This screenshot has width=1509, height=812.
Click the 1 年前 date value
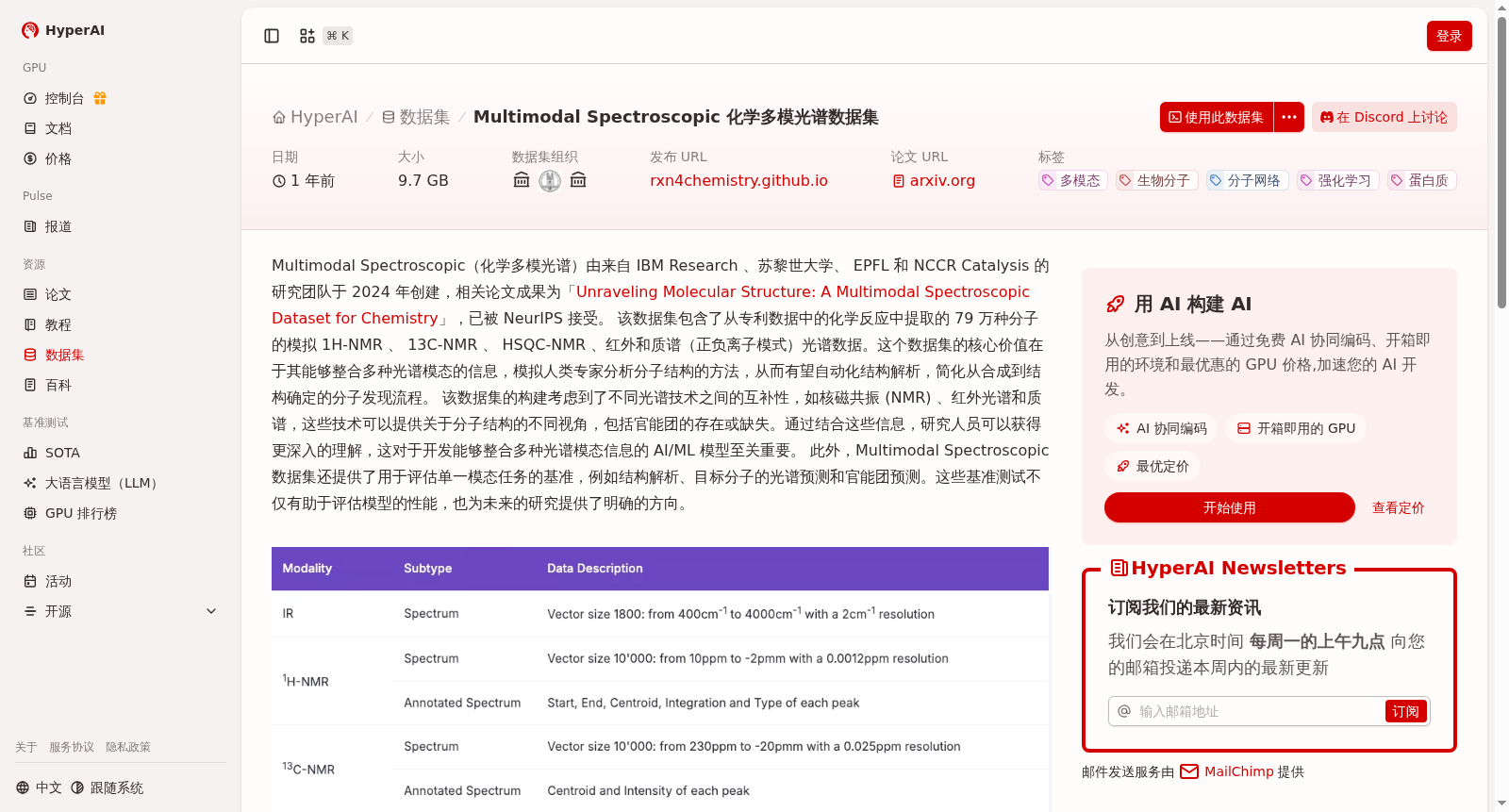click(304, 180)
